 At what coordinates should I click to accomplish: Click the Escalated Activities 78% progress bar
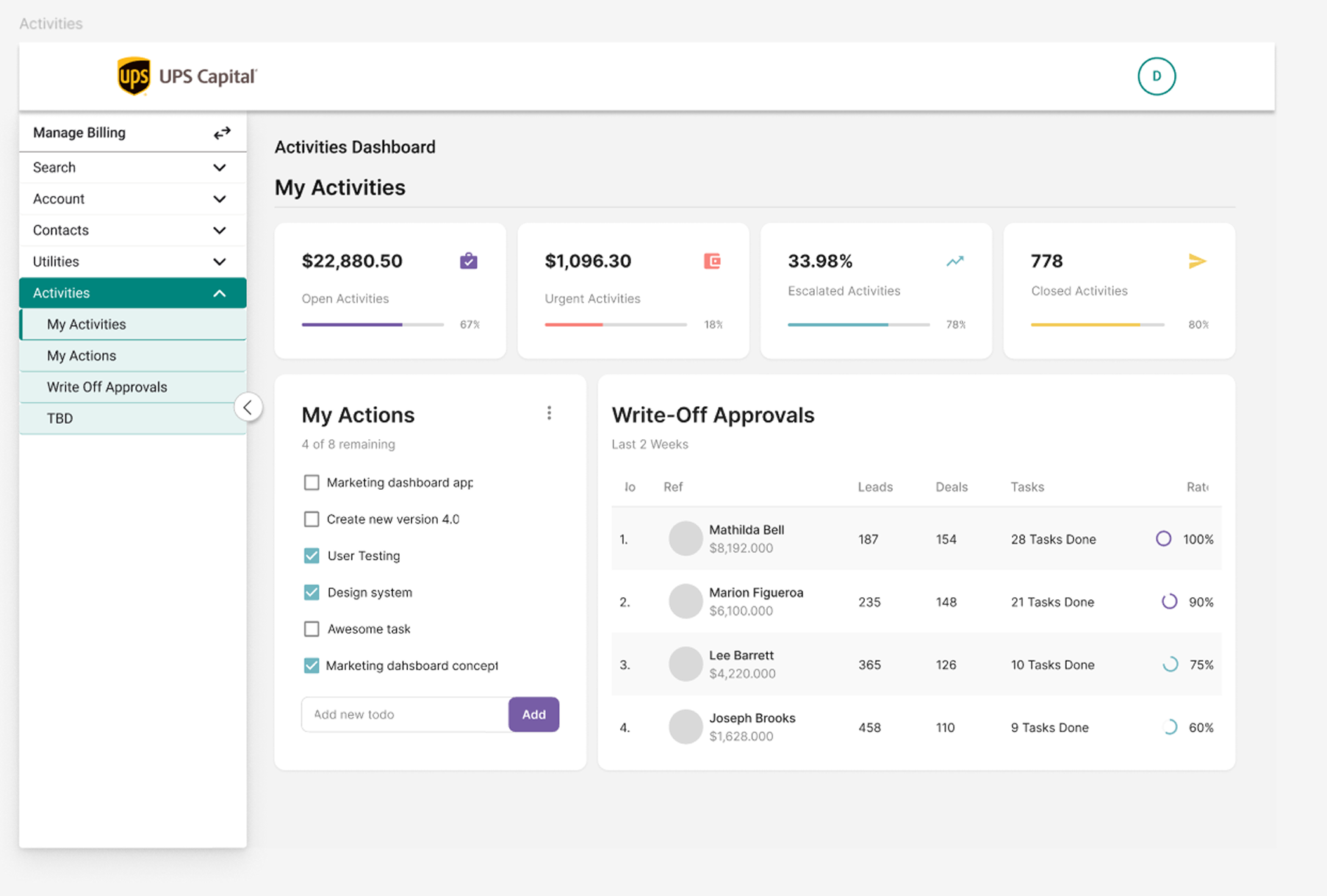pyautogui.click(x=859, y=325)
